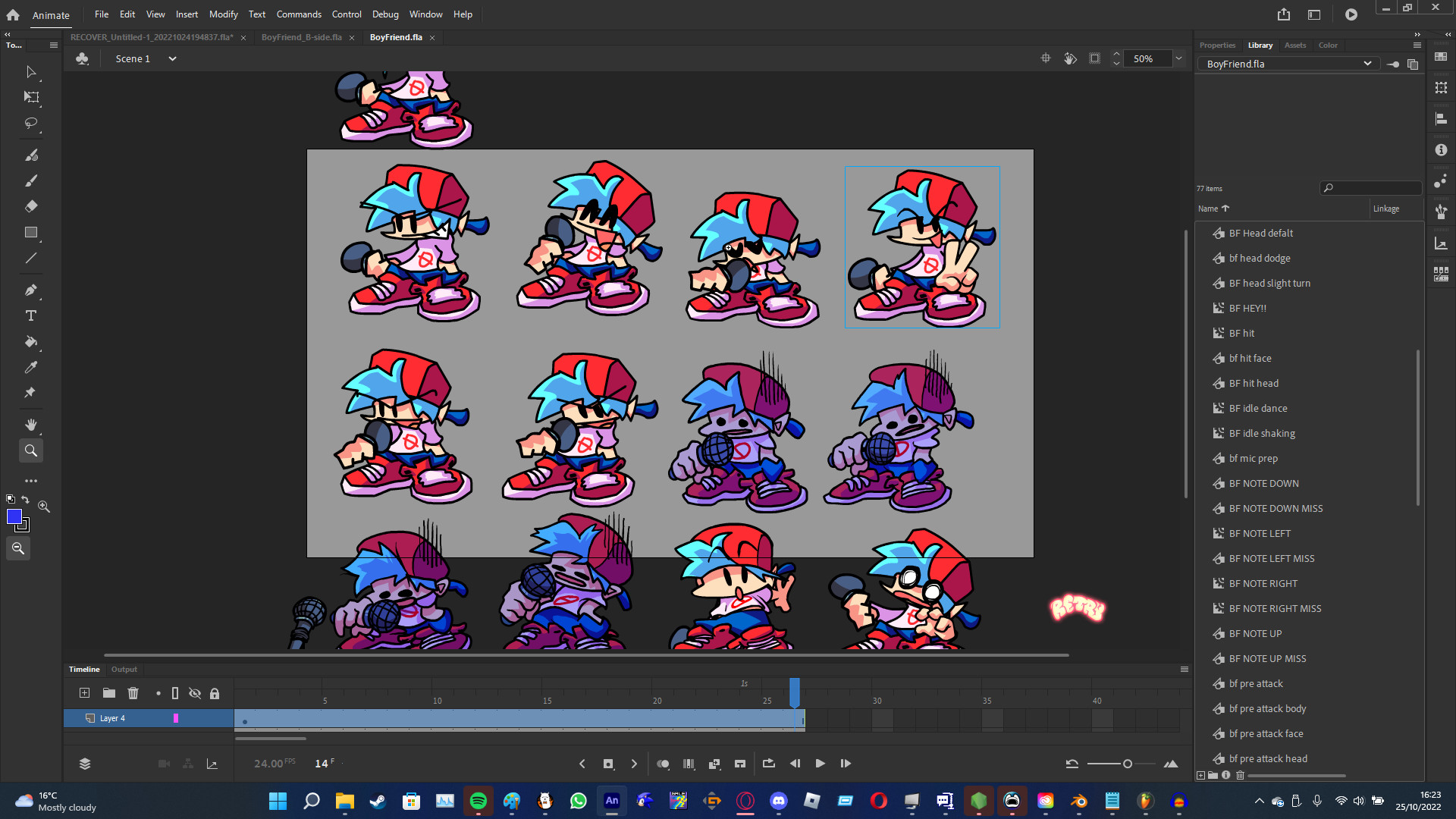This screenshot has width=1456, height=819.
Task: Click the Play button in timeline
Action: (x=820, y=764)
